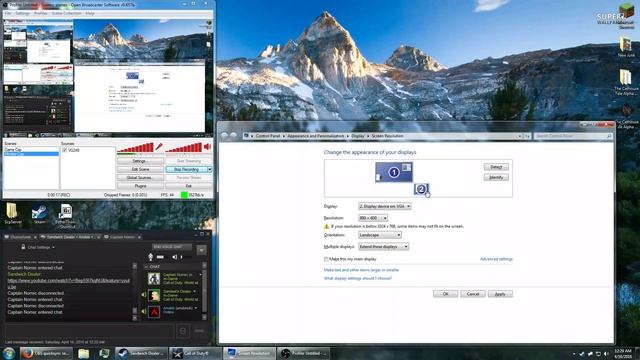This screenshot has height=360, width=640.
Task: Click the microphone icon in Steam voice controls
Action: tap(150, 257)
